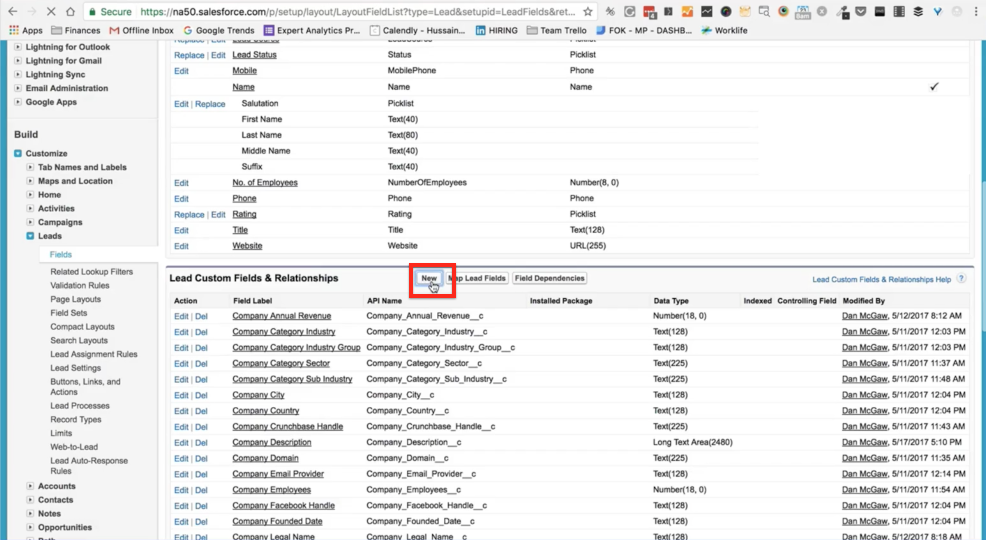Open the LinkedIn HIRING bookmark
The height and width of the screenshot is (540, 986).
[497, 30]
